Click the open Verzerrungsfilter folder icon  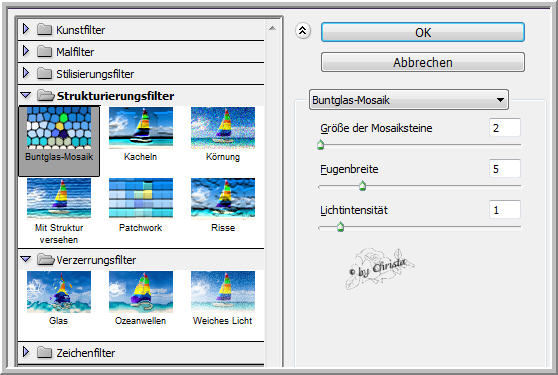(x=46, y=259)
